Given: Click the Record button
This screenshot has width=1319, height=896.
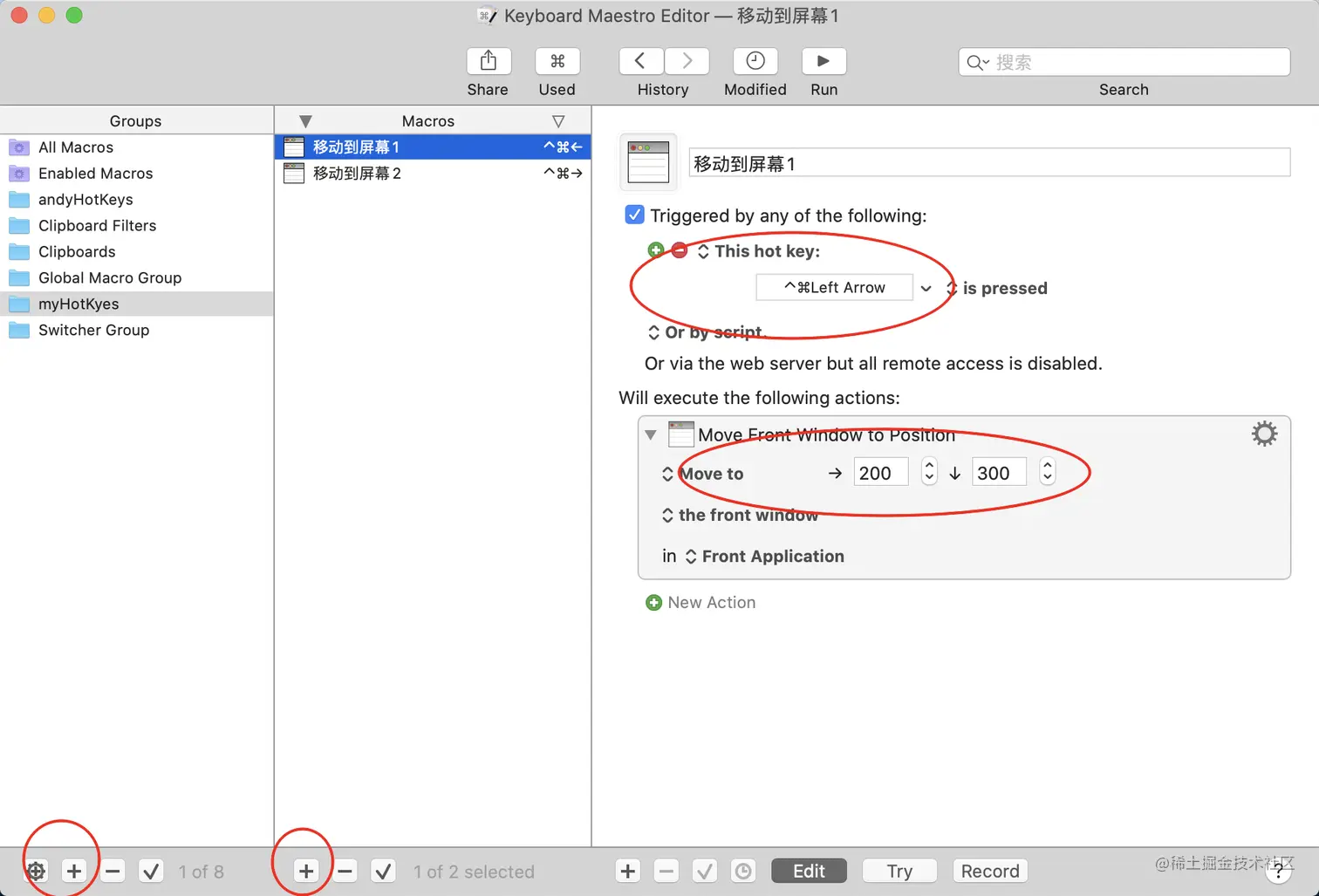Looking at the screenshot, I should [x=990, y=871].
